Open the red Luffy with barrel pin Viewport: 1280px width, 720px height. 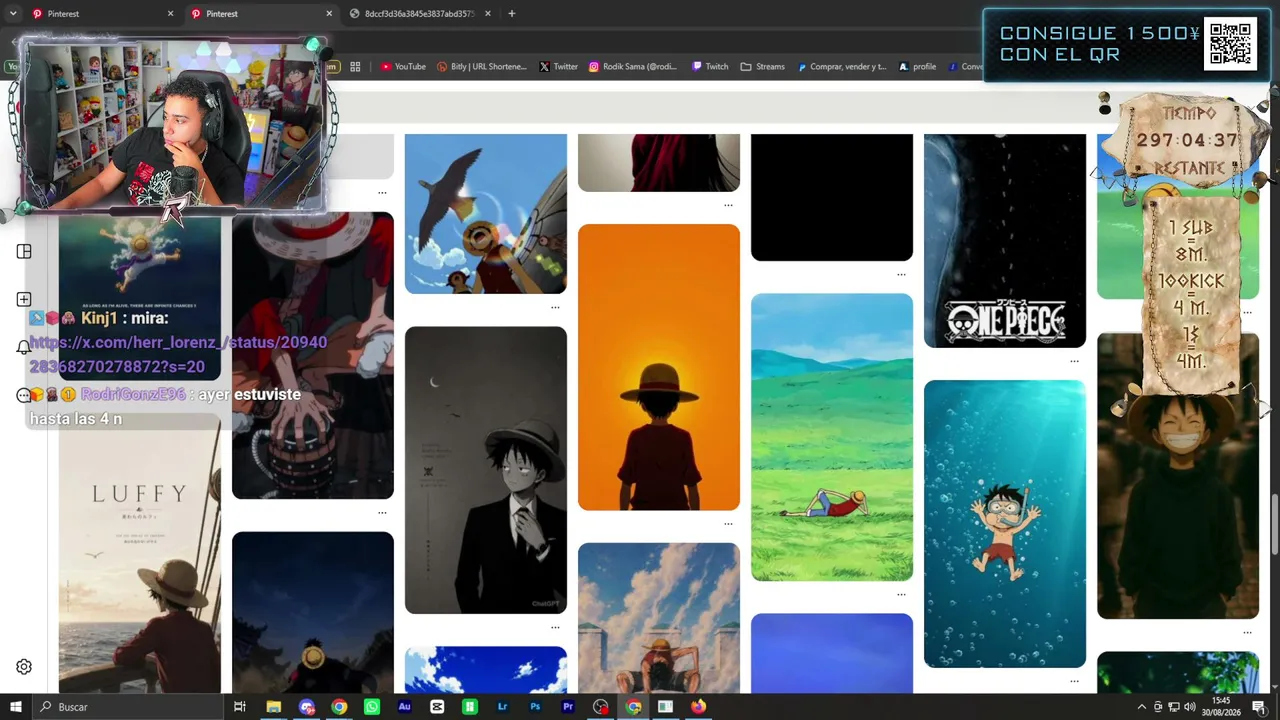313,355
